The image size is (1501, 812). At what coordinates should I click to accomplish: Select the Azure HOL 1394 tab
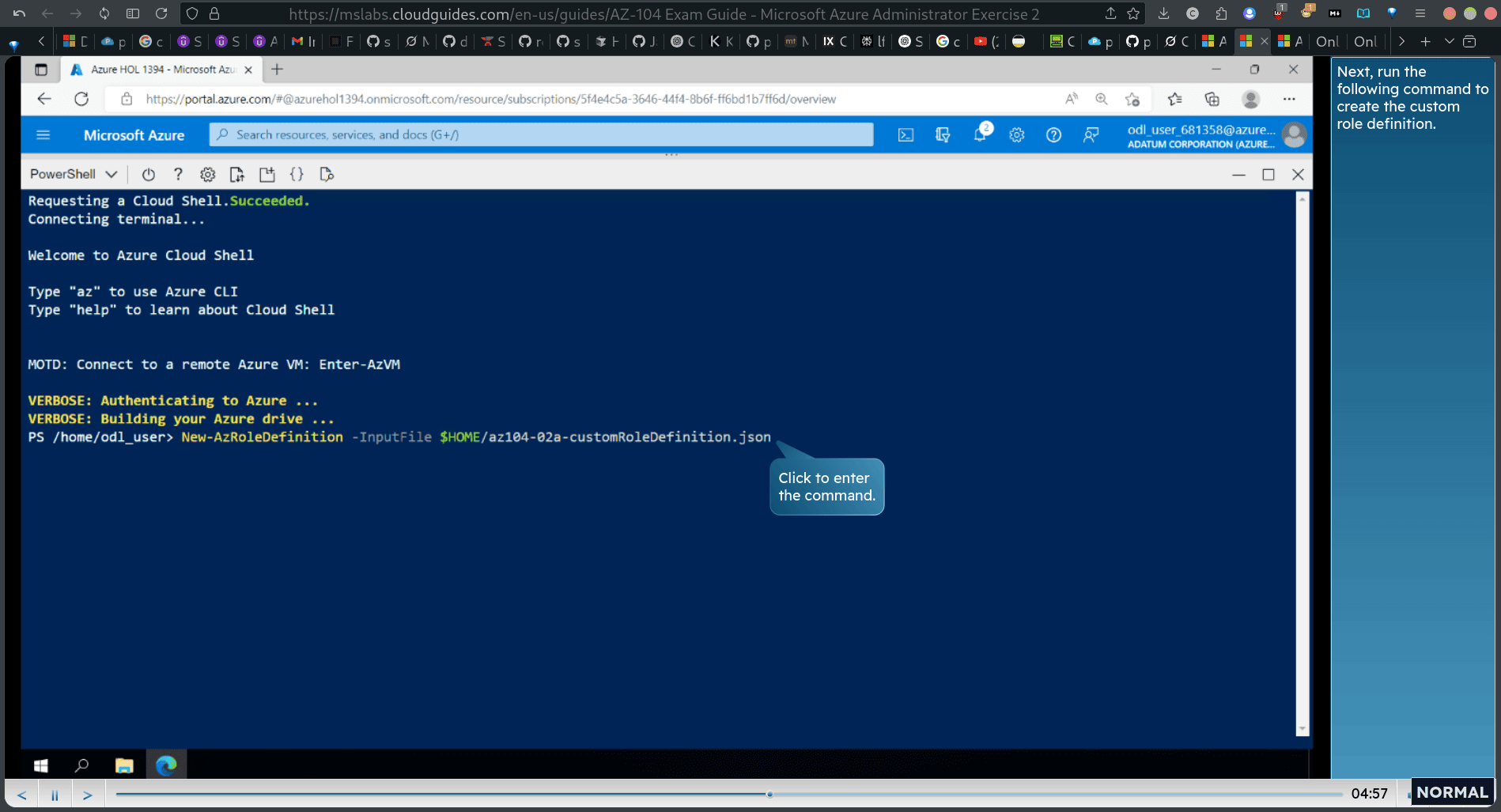[162, 70]
